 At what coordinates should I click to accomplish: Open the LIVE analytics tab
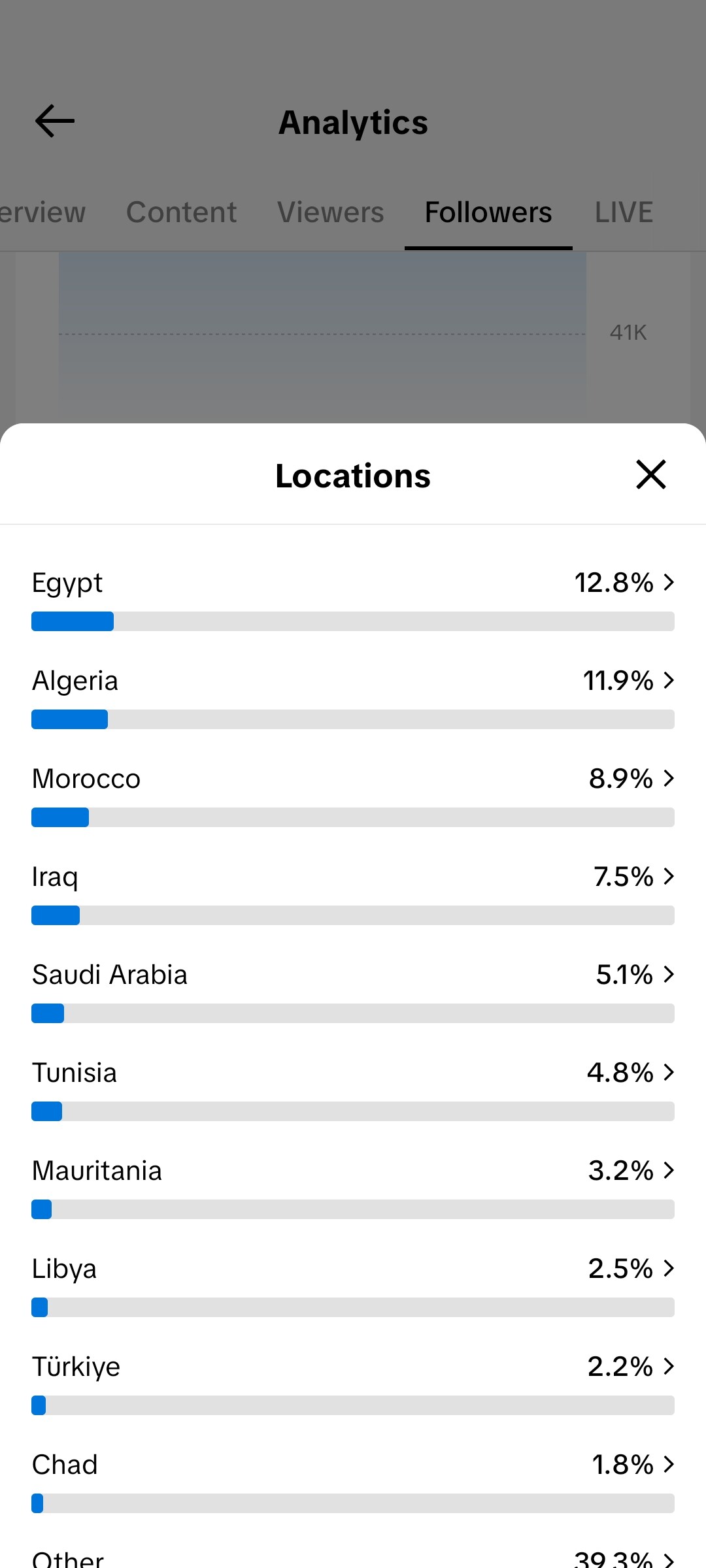624,212
